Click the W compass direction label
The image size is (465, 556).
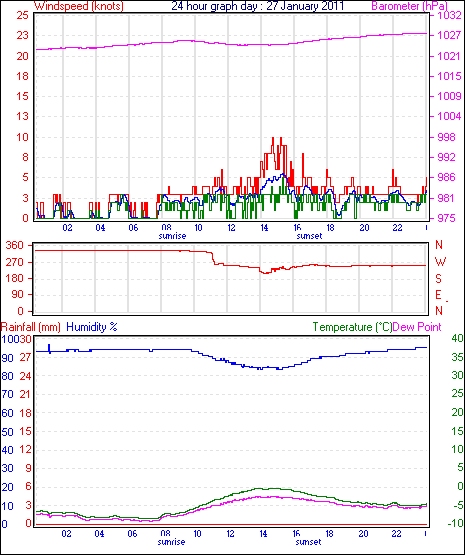tap(440, 262)
